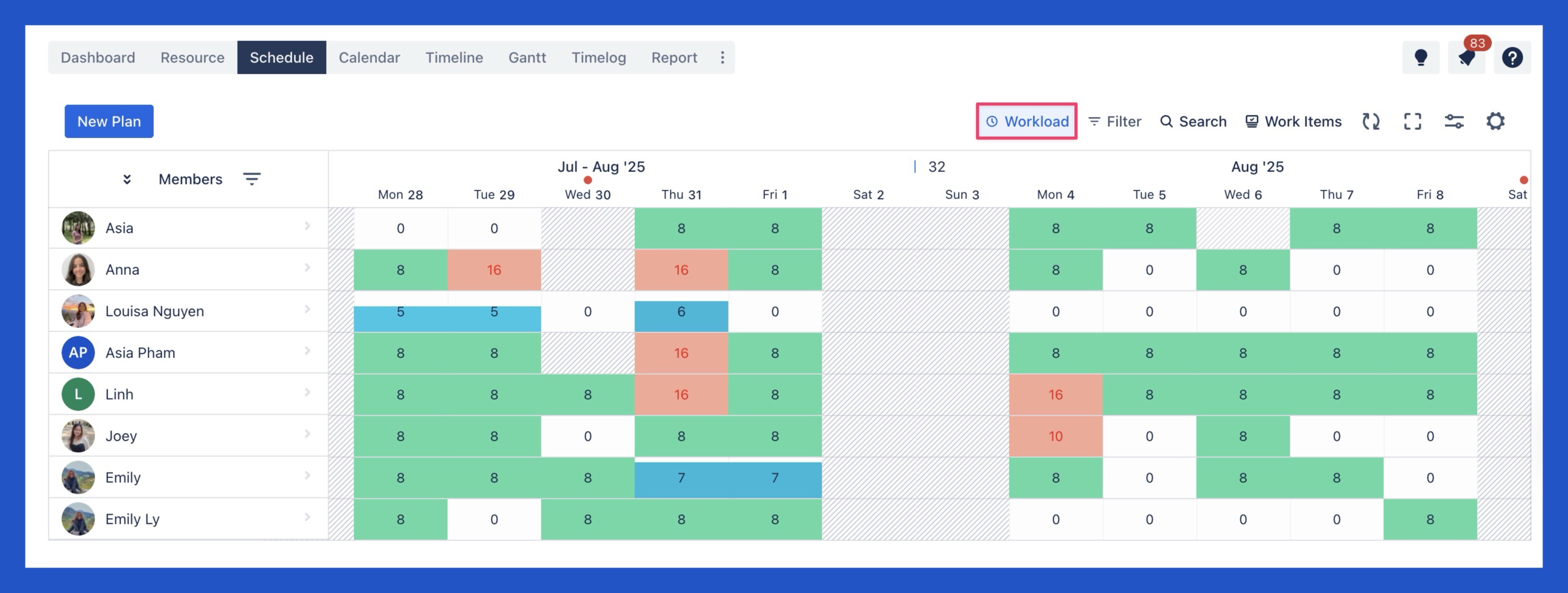Screen dimensions: 1568x593
Task: Open the Filter option
Action: coord(1115,122)
